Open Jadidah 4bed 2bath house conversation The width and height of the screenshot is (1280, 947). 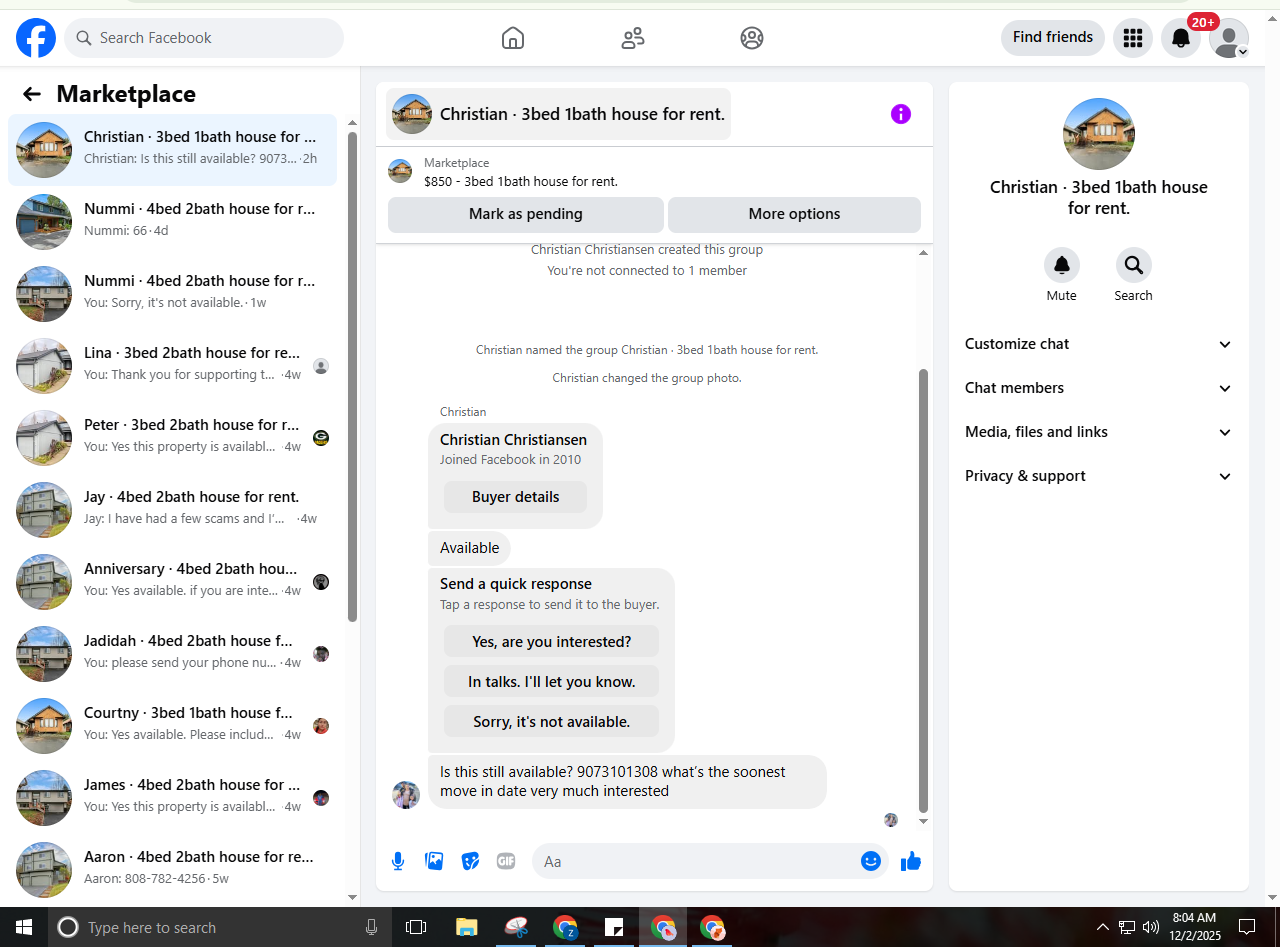click(x=172, y=654)
